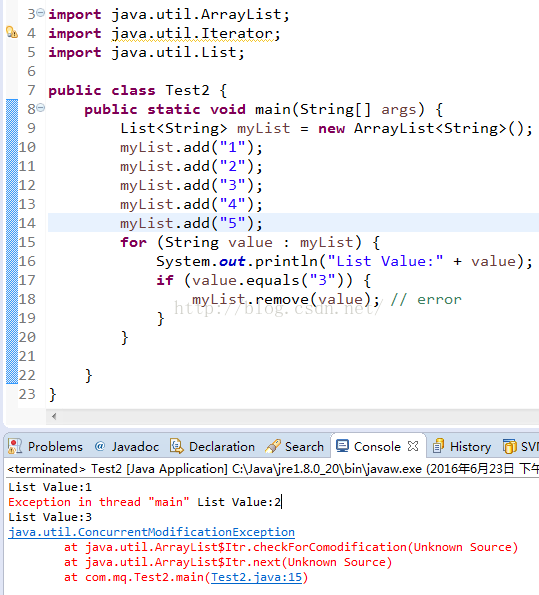This screenshot has height=595, width=539.
Task: Follow the Test2.java:15 stack trace link
Action: tap(256, 577)
